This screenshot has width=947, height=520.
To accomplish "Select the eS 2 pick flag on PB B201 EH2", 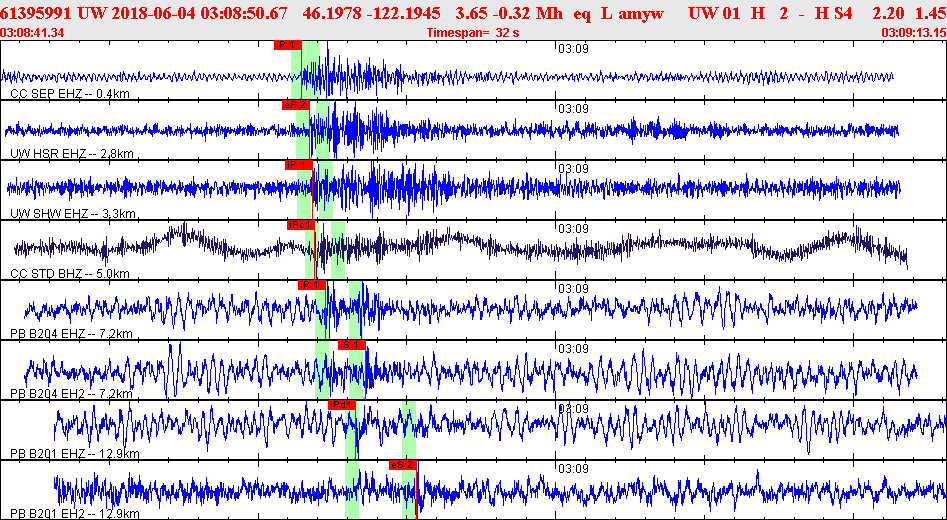I will coord(403,465).
